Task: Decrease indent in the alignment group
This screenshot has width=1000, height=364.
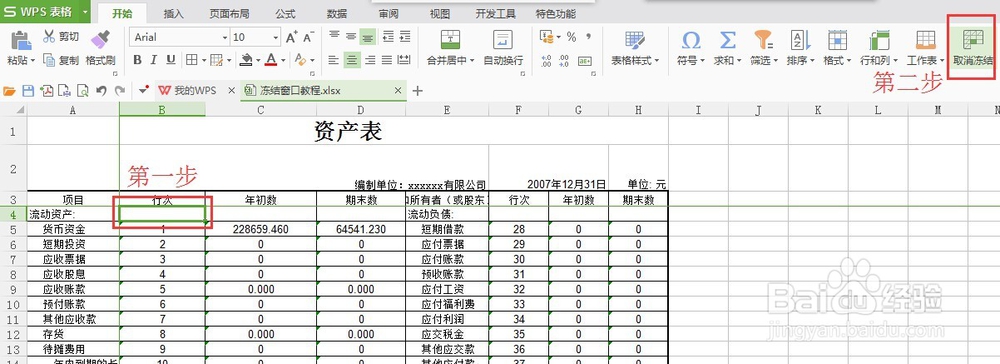Action: [388, 37]
